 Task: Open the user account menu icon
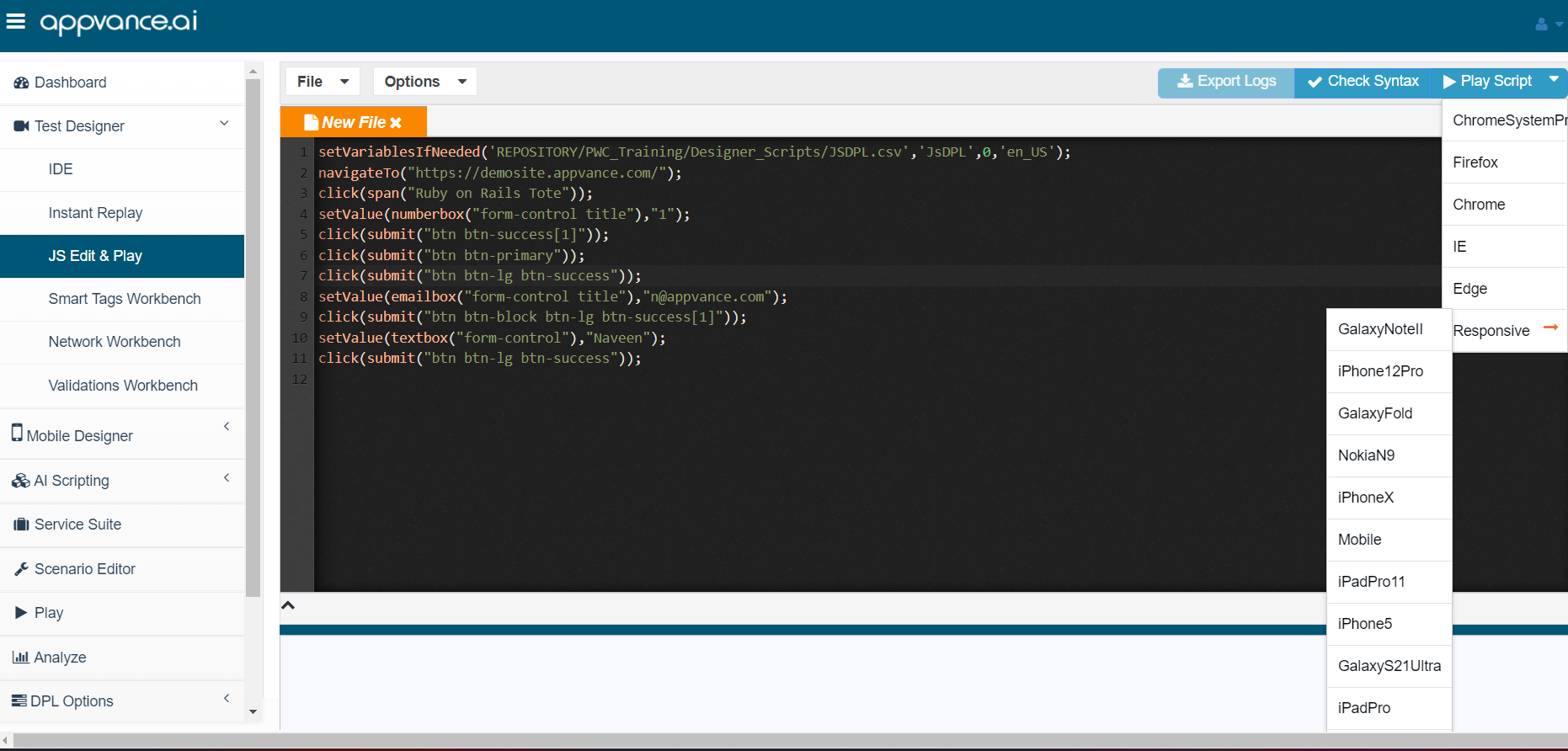coord(1548,24)
